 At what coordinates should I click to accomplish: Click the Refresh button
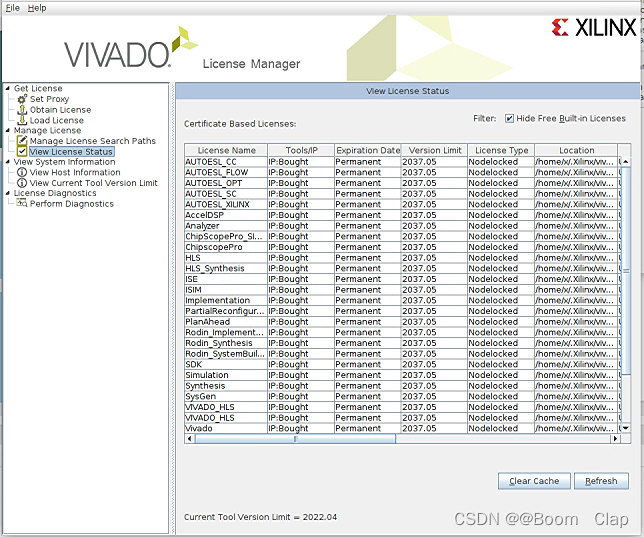coord(601,481)
